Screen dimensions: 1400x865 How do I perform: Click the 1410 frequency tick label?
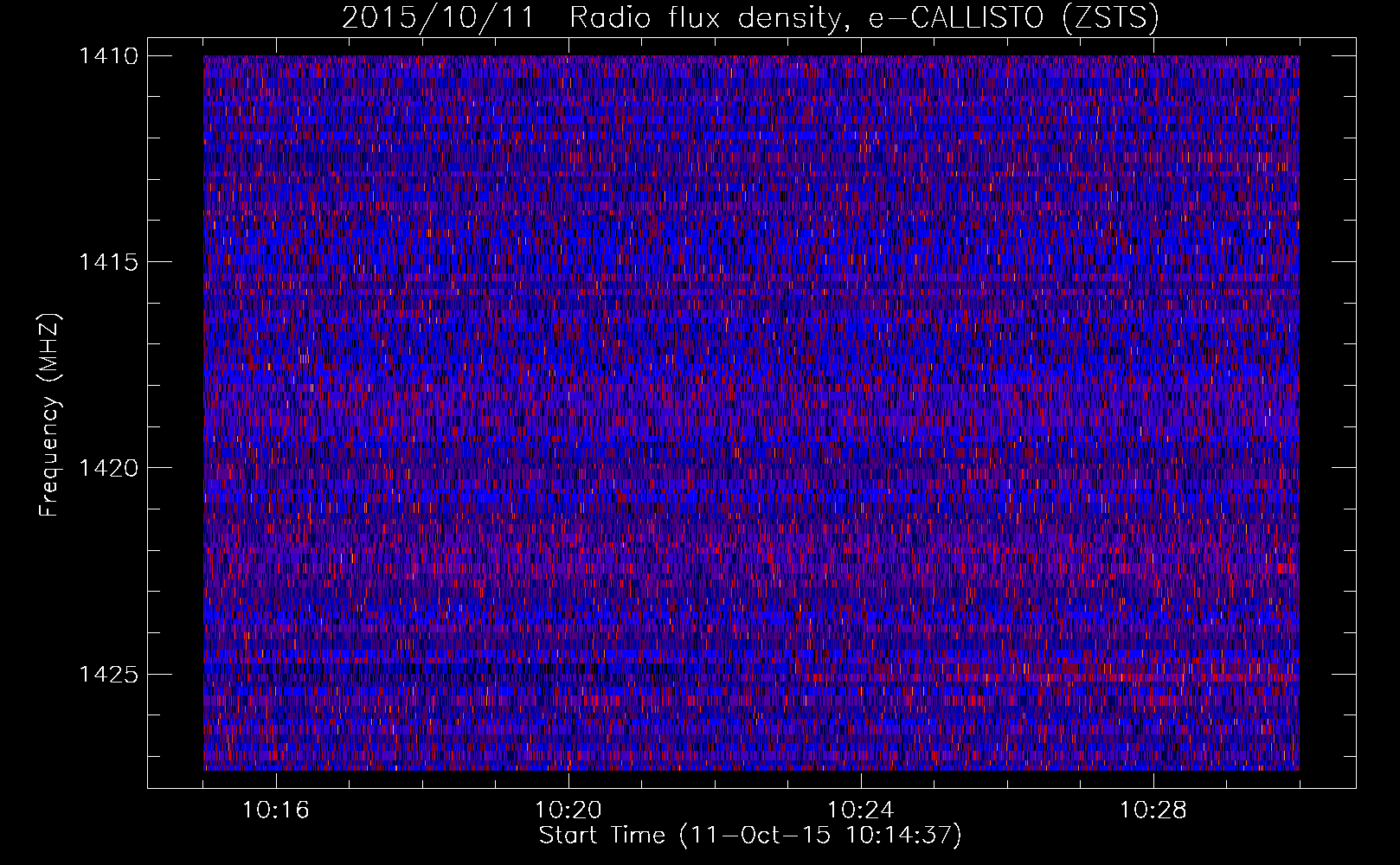click(108, 56)
